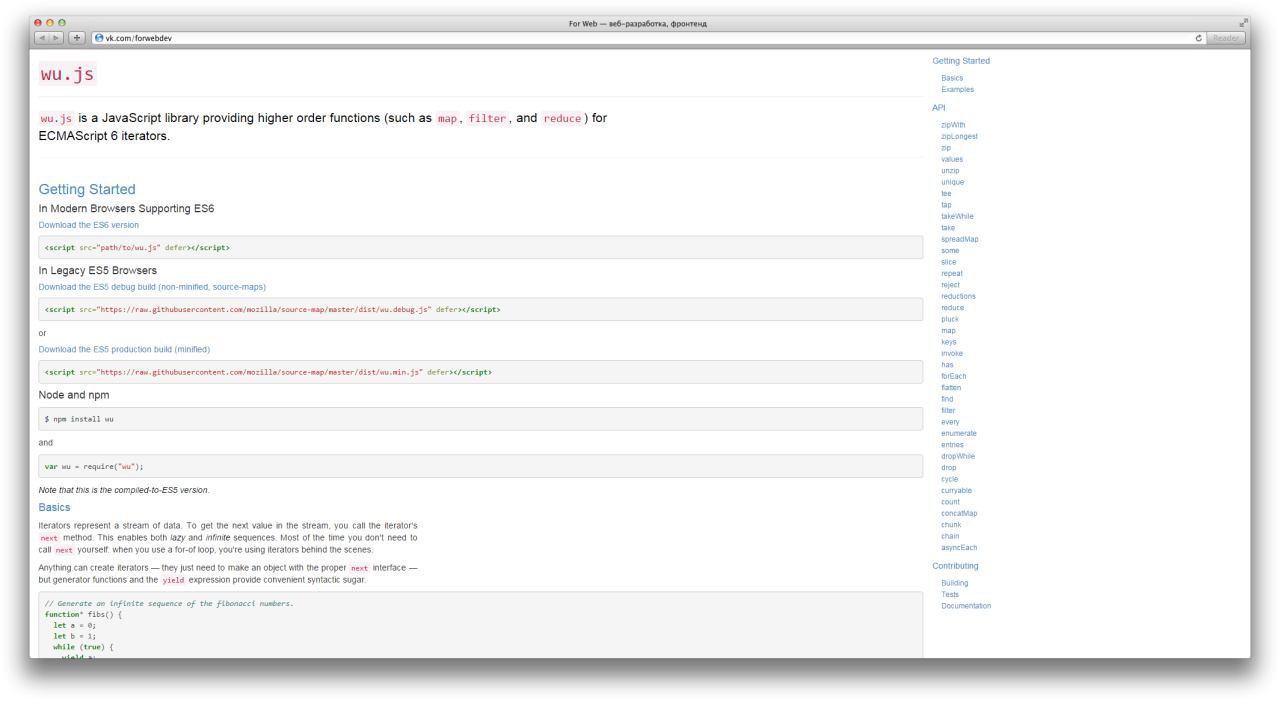The height and width of the screenshot is (701, 1280).
Task: Open 'Contributing' section in the sidebar
Action: click(x=955, y=566)
